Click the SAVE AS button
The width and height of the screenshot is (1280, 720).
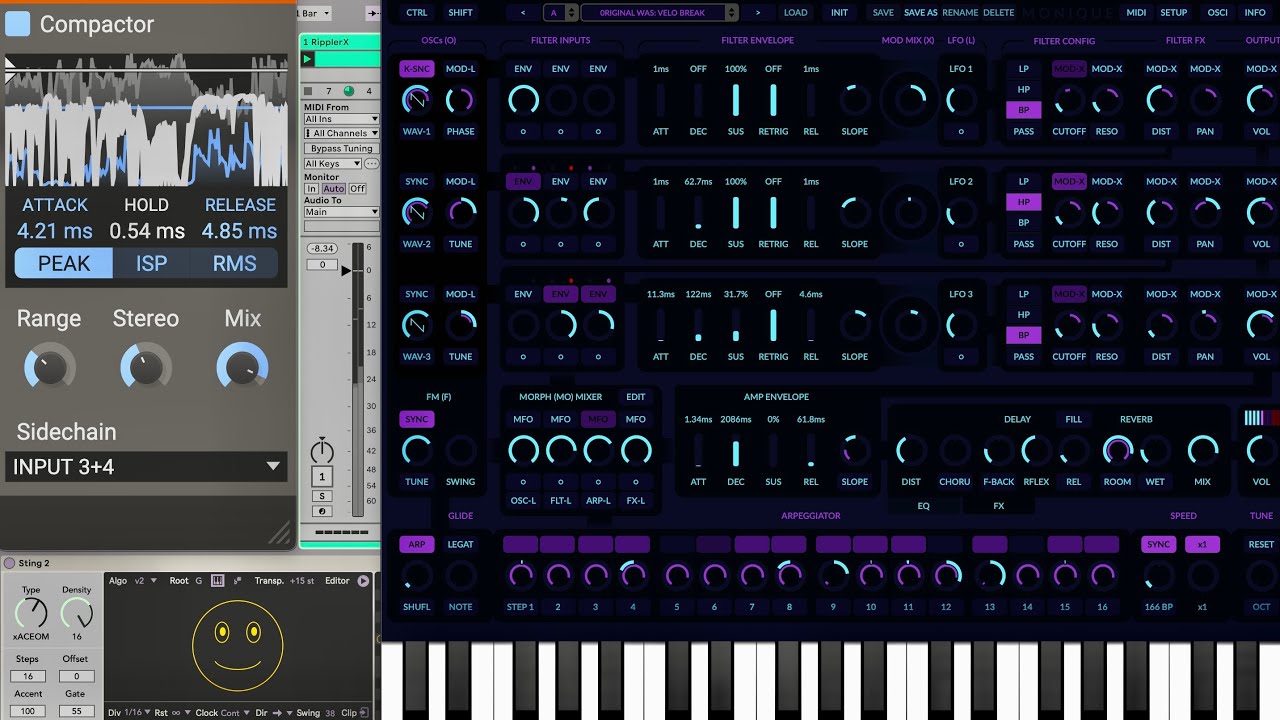[921, 12]
